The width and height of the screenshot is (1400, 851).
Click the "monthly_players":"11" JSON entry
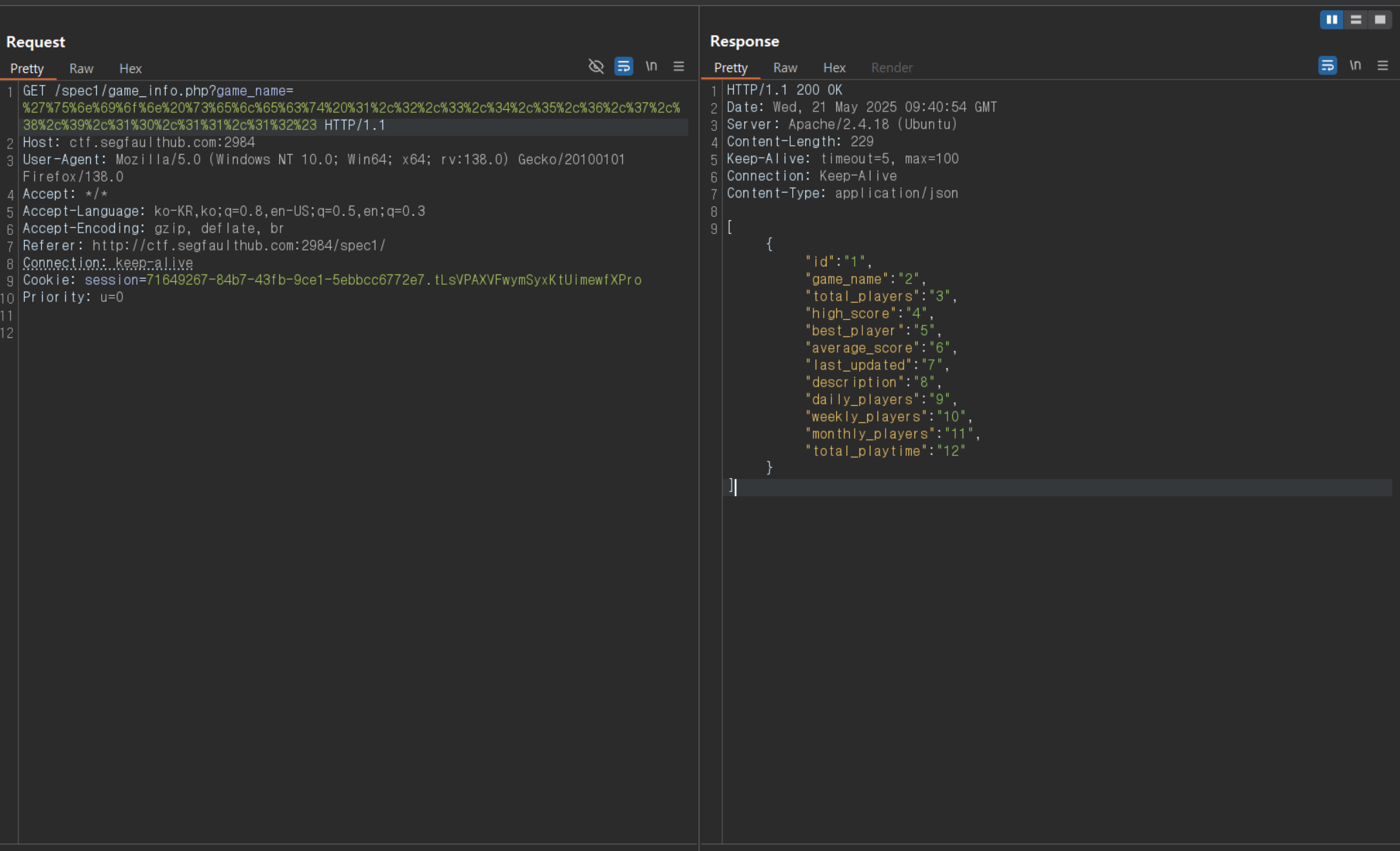coord(893,434)
